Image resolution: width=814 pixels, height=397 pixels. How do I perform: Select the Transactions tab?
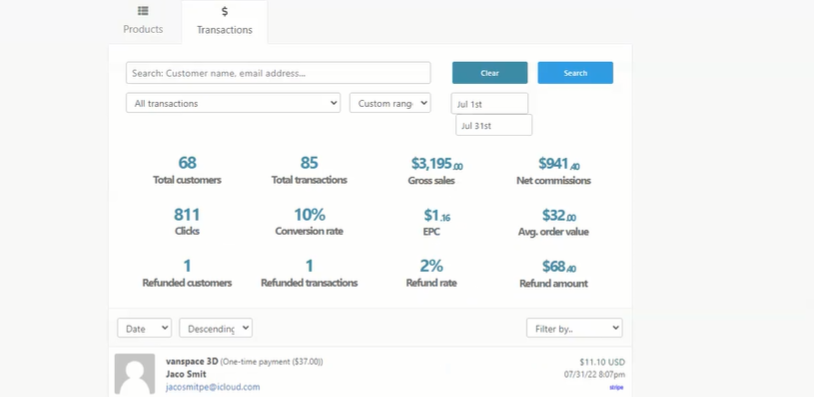pos(225,22)
